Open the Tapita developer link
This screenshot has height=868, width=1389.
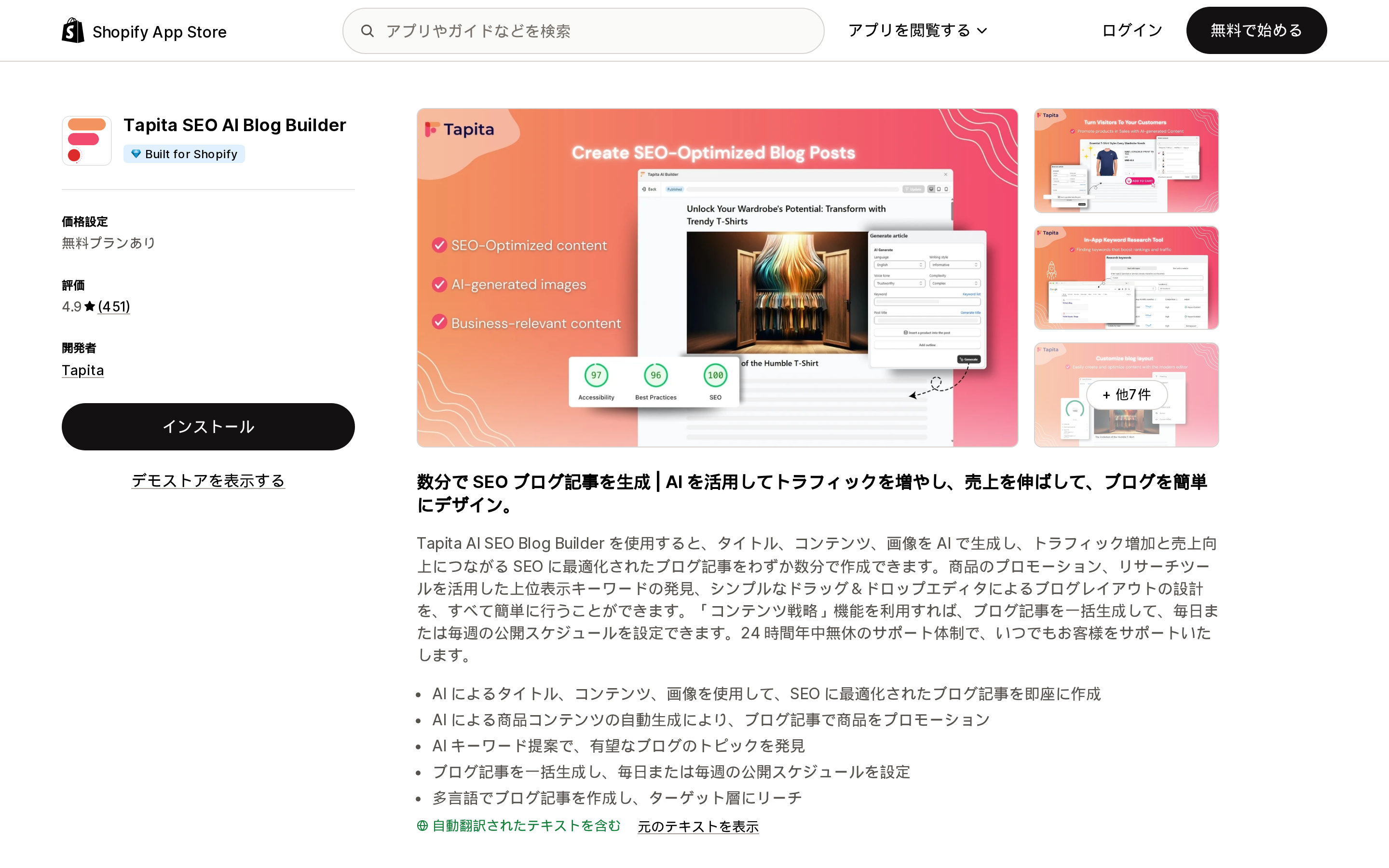[x=82, y=370]
